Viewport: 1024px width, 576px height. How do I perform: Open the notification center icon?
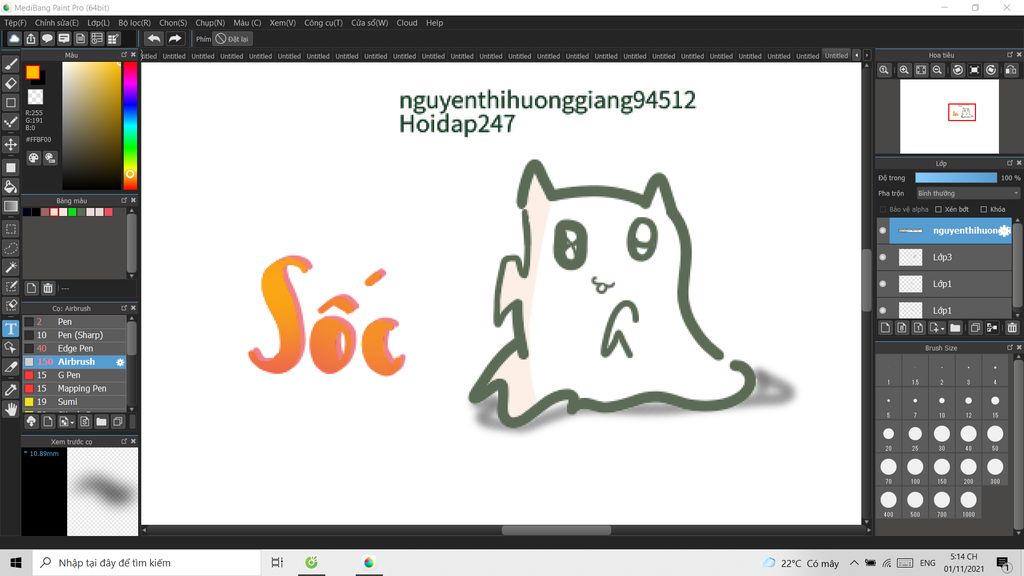1004,562
